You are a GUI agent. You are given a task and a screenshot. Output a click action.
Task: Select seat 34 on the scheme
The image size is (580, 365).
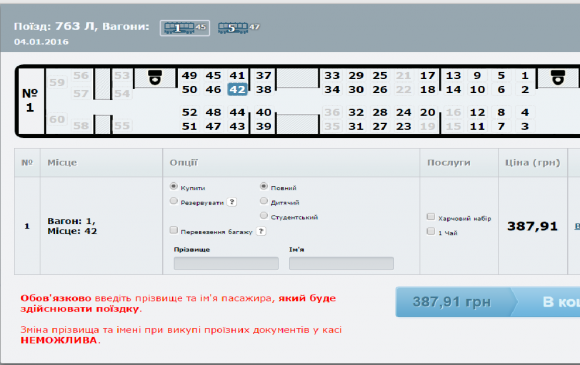[332, 89]
